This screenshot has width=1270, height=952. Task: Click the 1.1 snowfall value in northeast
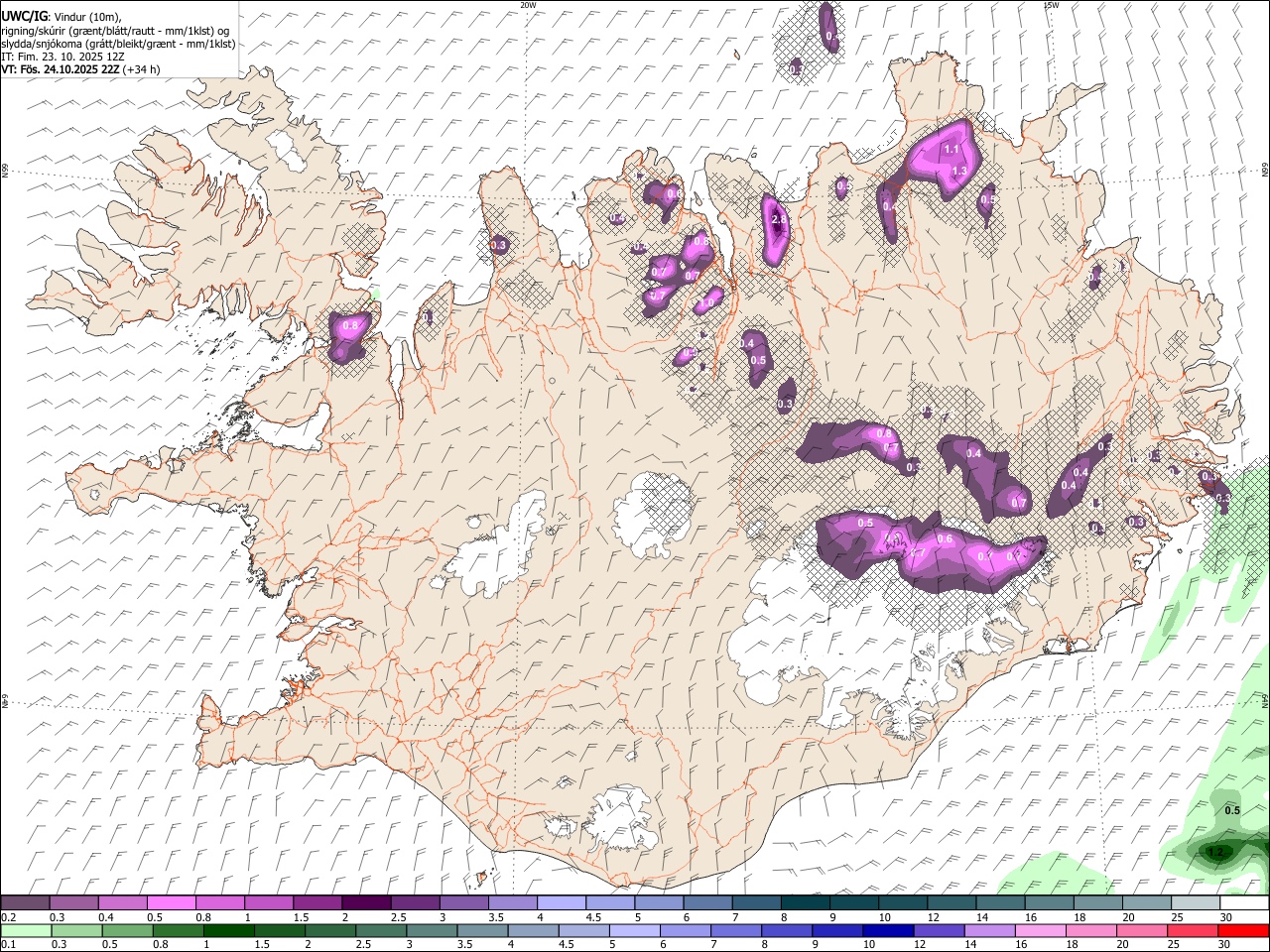point(951,150)
